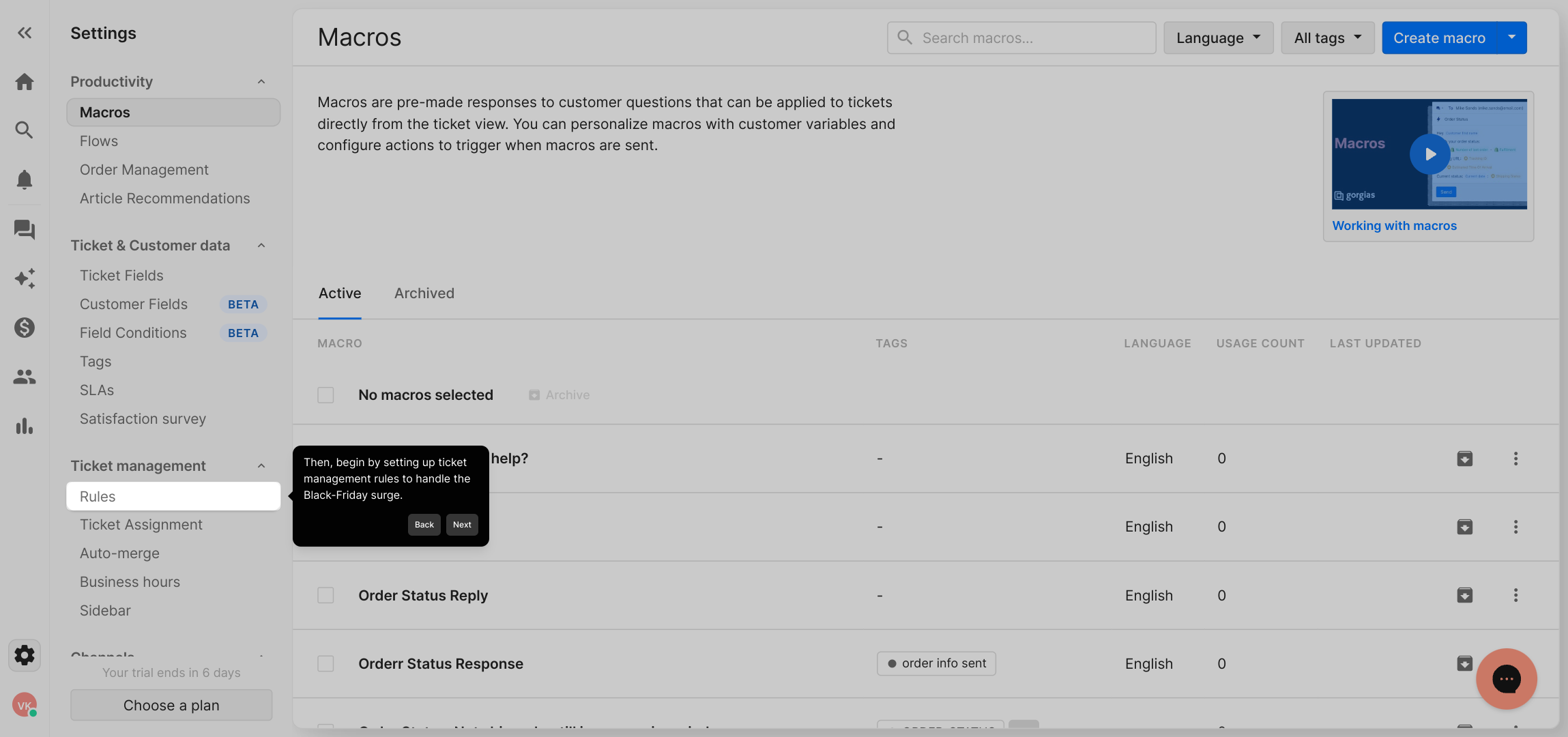The height and width of the screenshot is (737, 1568).
Task: Open the Language filter dropdown
Action: click(1218, 38)
